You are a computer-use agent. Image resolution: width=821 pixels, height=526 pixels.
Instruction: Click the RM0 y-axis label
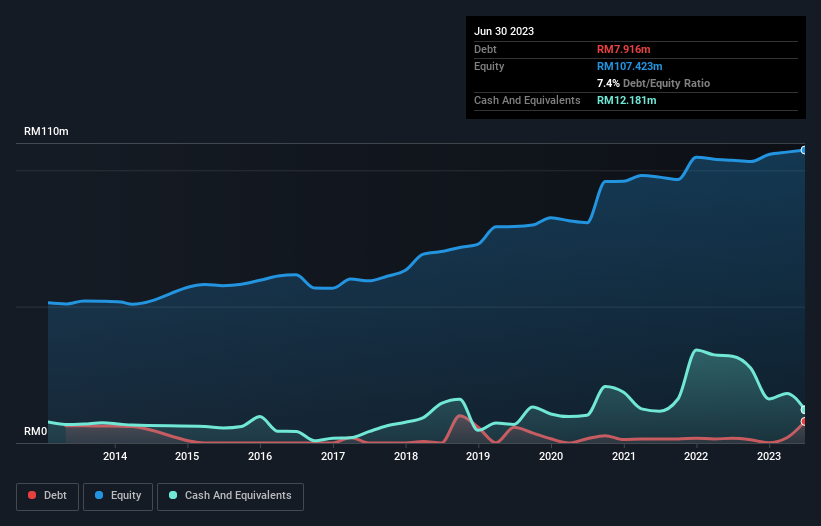[36, 432]
